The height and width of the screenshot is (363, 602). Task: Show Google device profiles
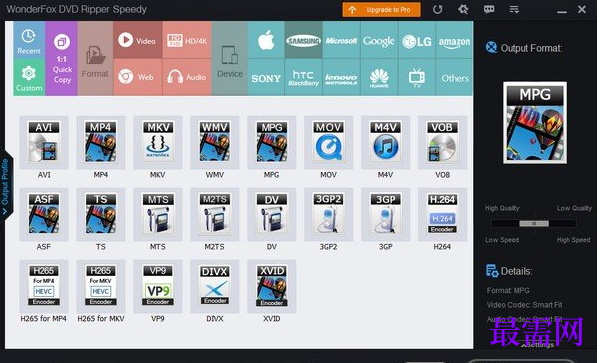[379, 40]
